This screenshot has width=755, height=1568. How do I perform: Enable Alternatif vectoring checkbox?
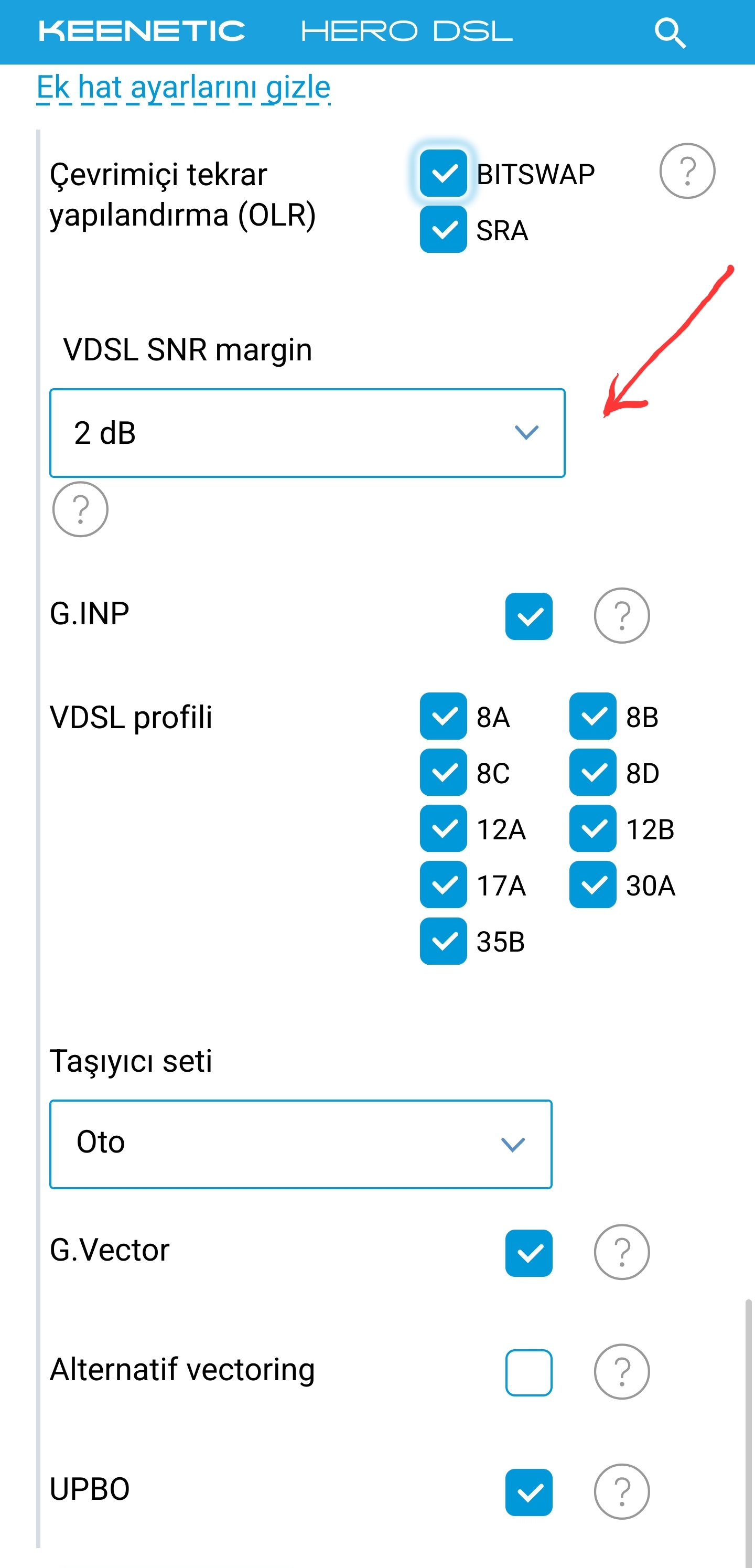tap(528, 1372)
